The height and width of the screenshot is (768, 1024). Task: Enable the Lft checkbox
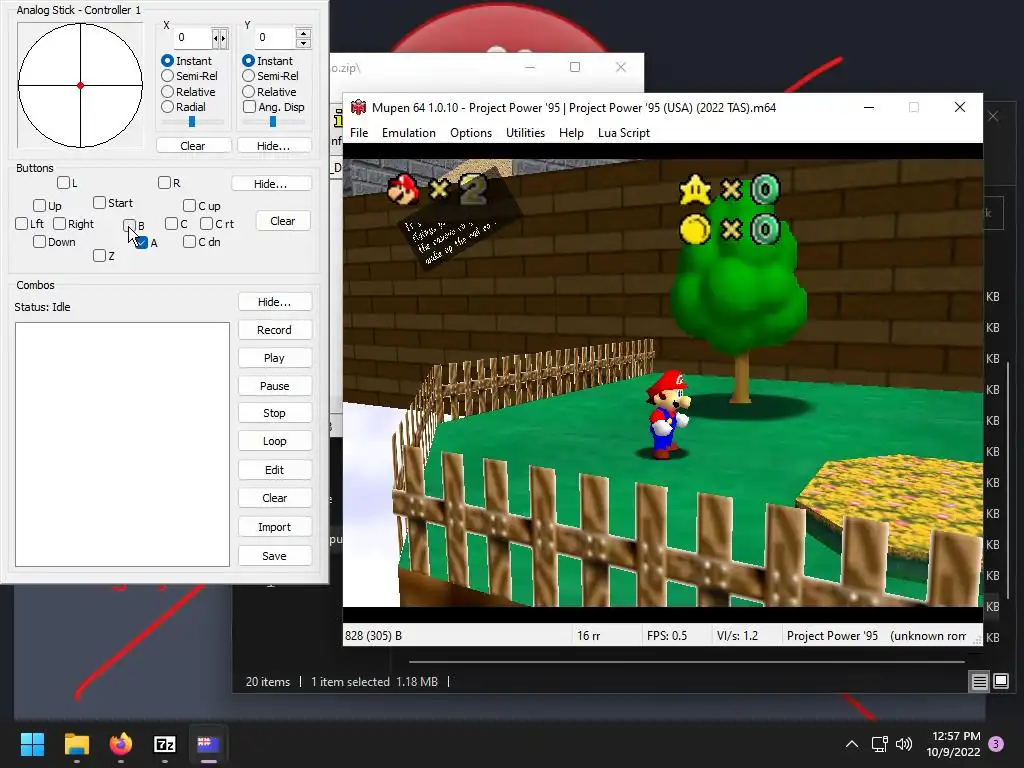[22, 224]
